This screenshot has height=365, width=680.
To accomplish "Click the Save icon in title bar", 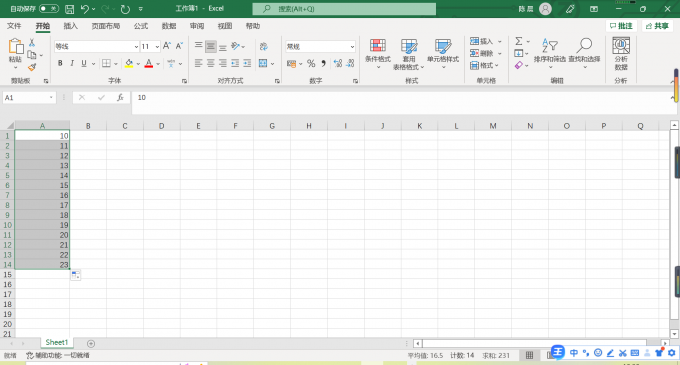I will point(69,9).
